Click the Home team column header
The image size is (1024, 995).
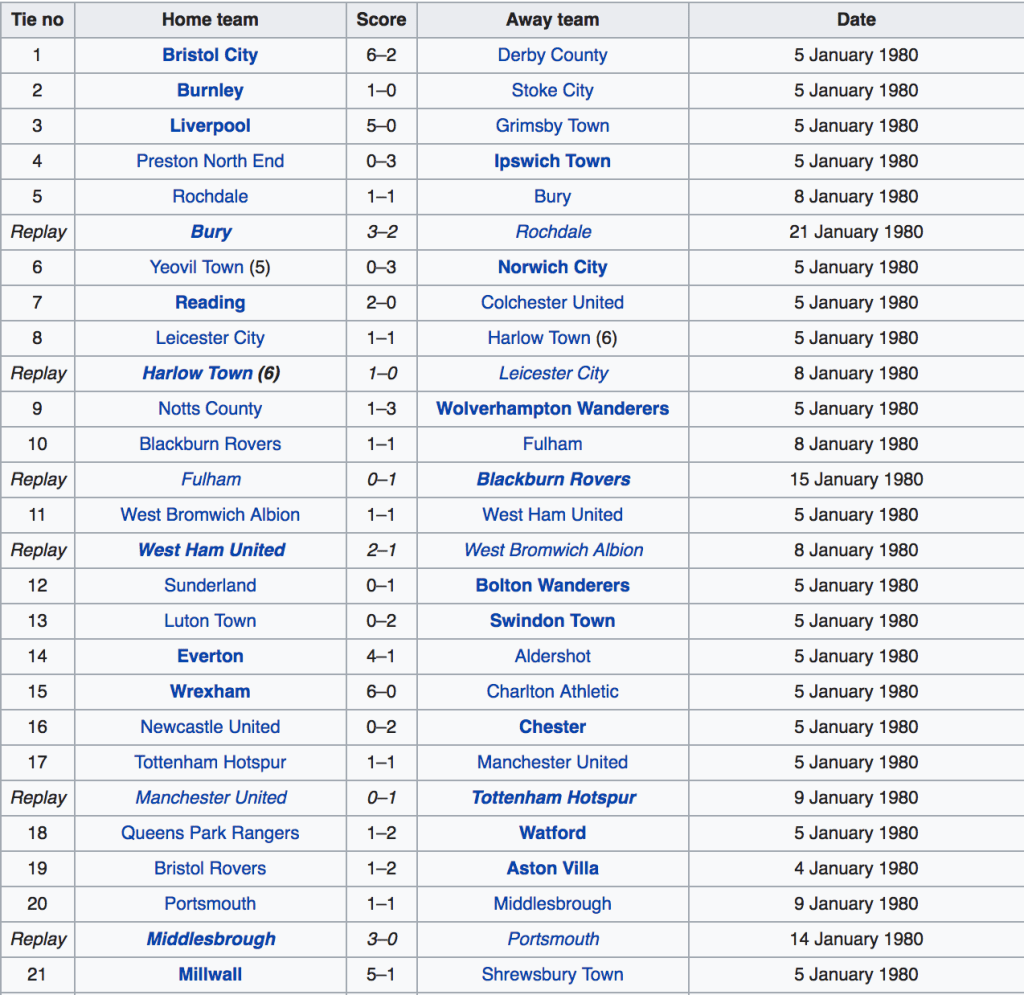pyautogui.click(x=210, y=19)
